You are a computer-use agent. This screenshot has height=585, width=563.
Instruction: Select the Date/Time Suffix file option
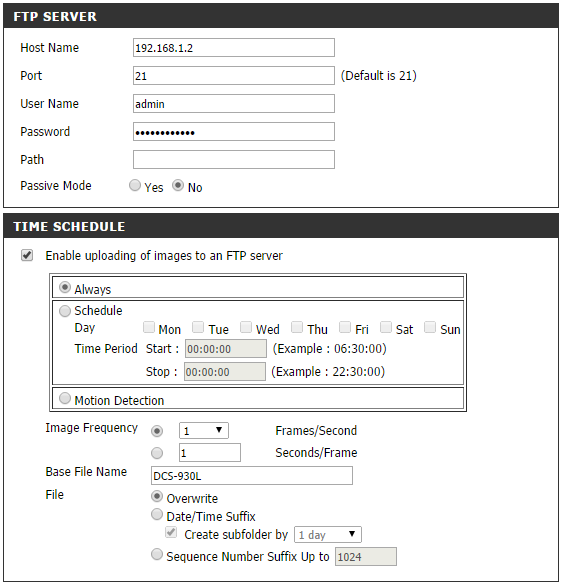(x=157, y=514)
